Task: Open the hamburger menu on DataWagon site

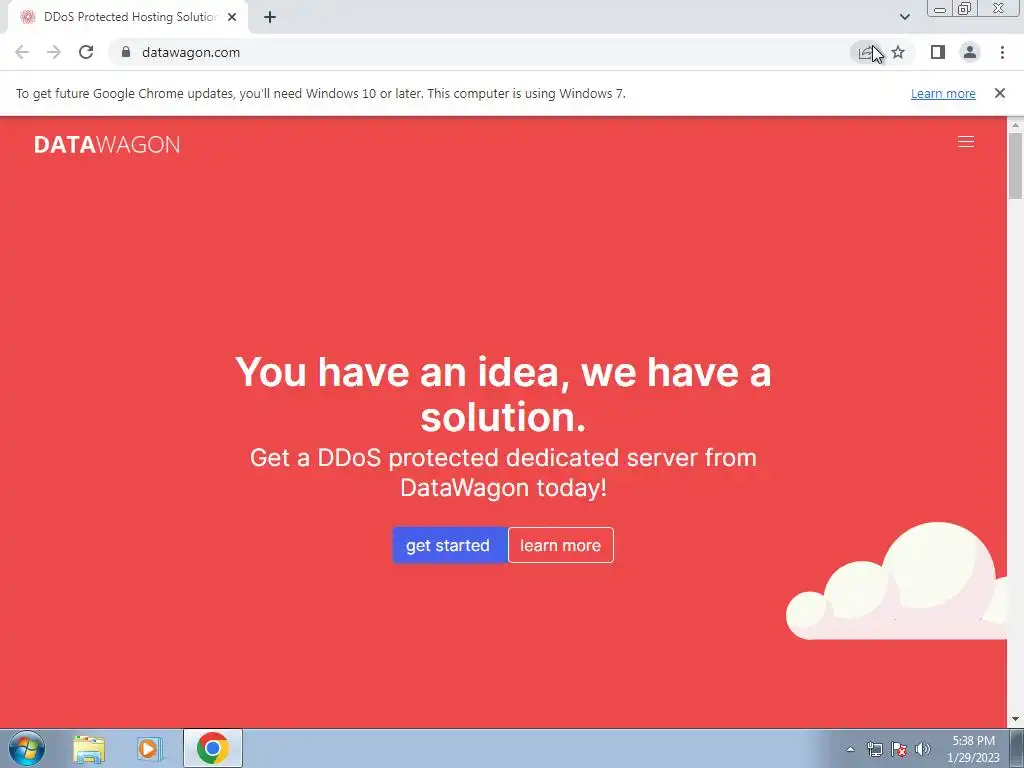Action: tap(965, 142)
